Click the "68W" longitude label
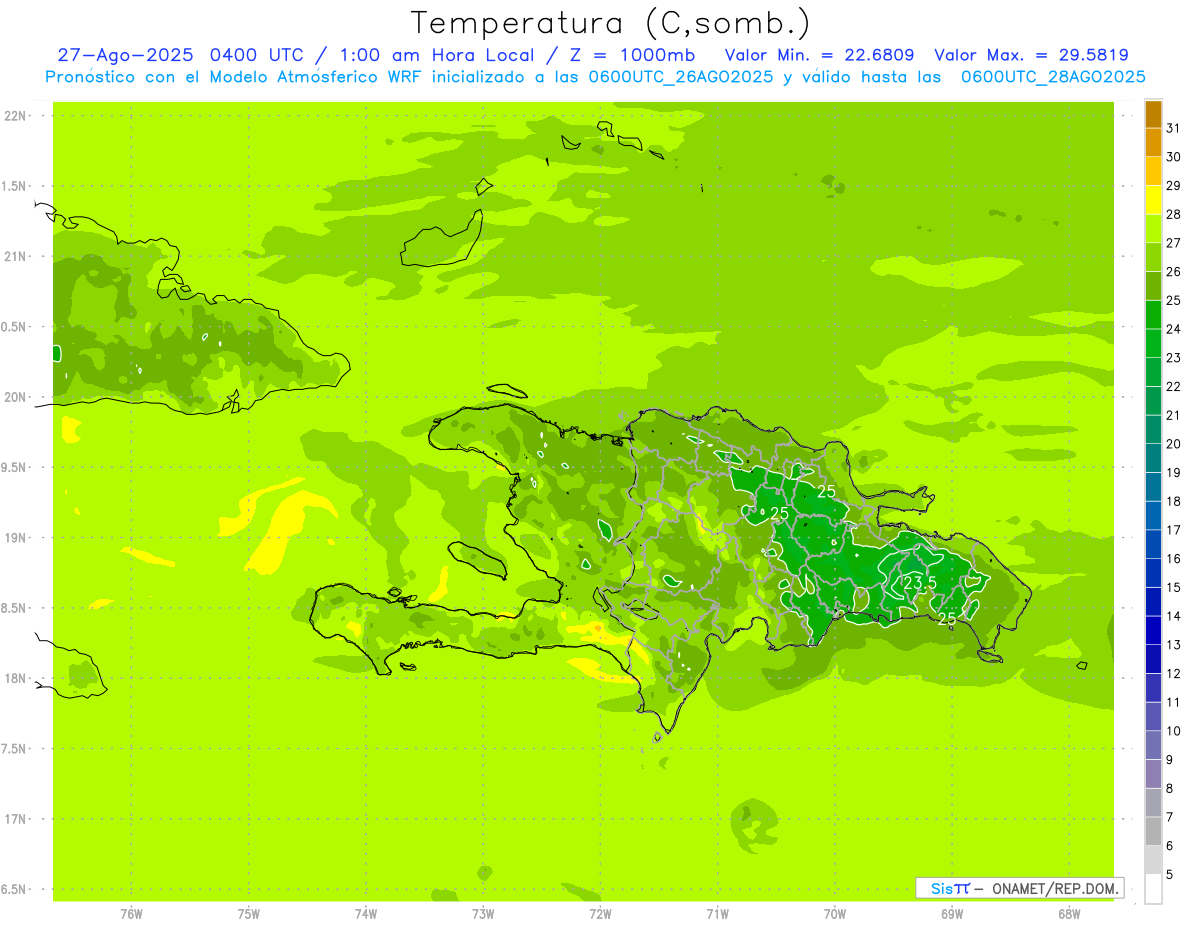 [1069, 914]
